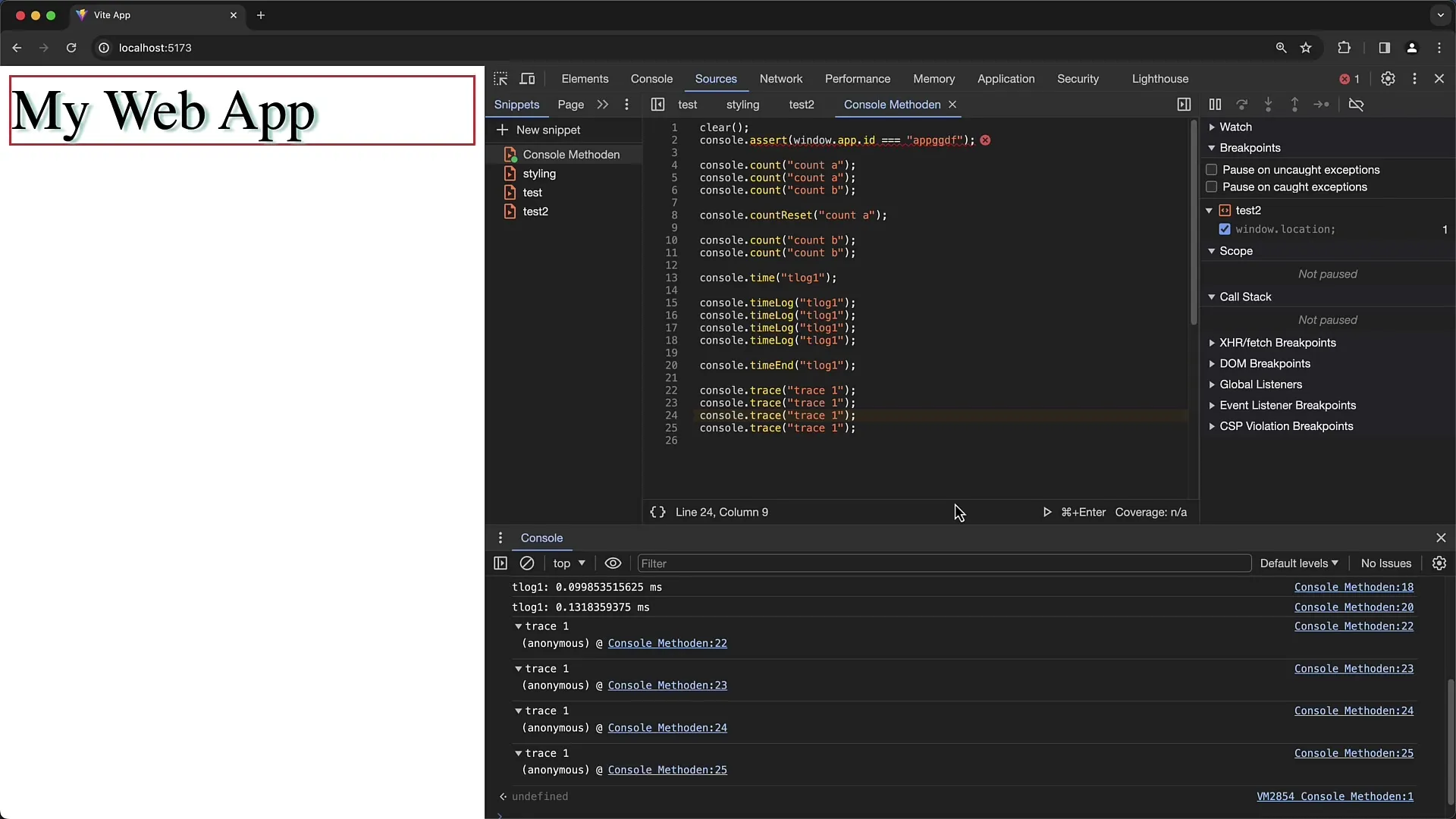Click the clear console messages icon
Viewport: 1456px width, 819px height.
pyautogui.click(x=527, y=563)
